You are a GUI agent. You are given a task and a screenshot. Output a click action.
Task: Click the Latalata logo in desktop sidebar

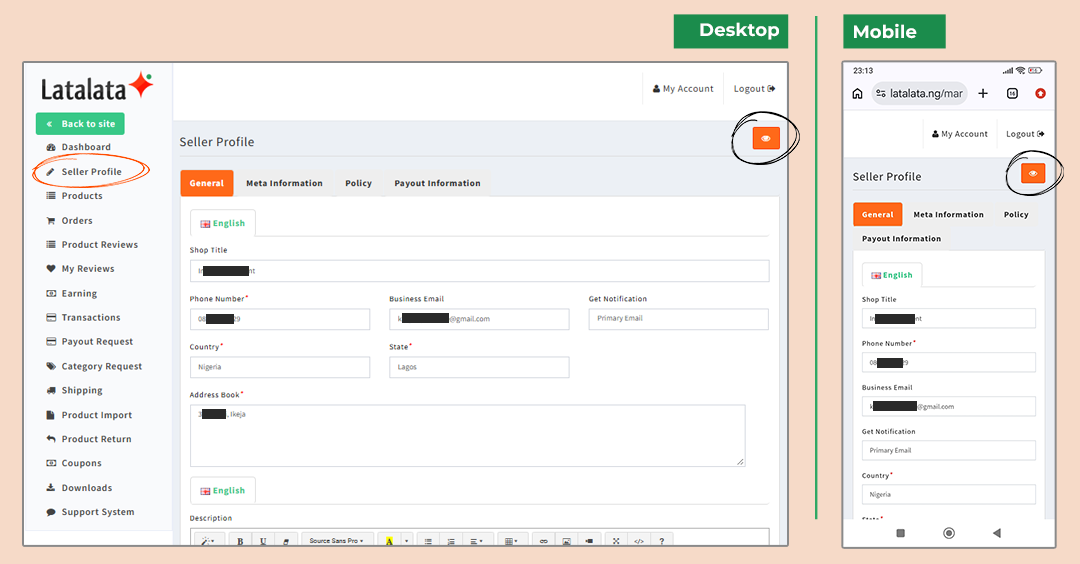point(96,87)
